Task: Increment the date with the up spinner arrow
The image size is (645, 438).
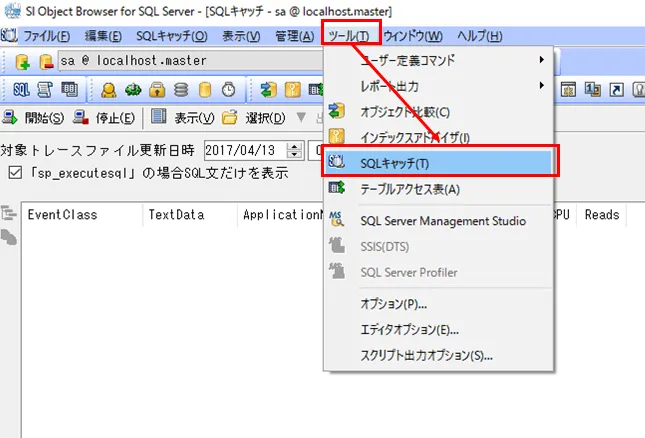Action: tap(294, 146)
